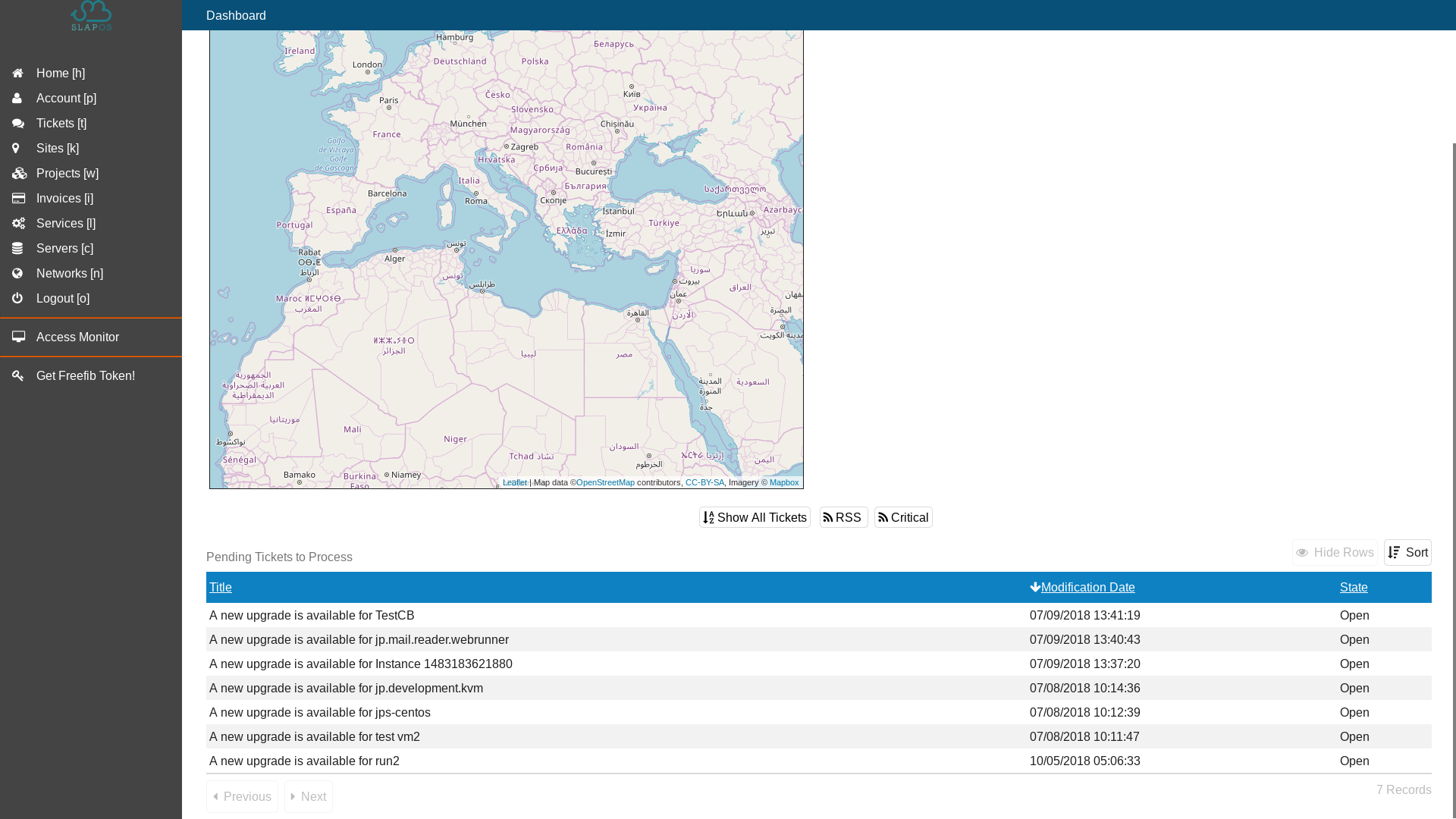Click the Leaflet attribution link
The width and height of the screenshot is (1456, 819).
coord(515,482)
